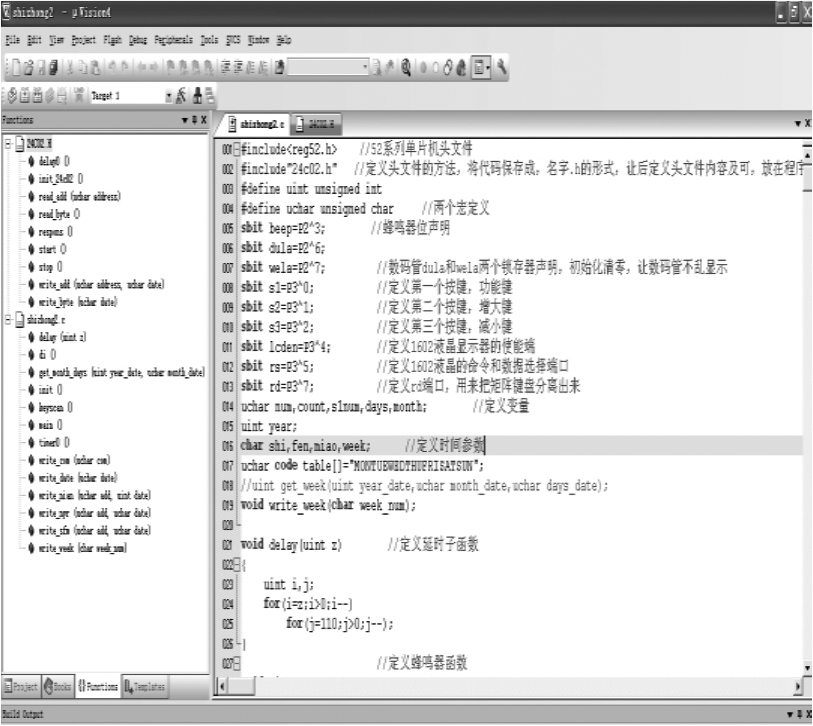Click the Manage Multi-Project Workspace icon

point(209,95)
